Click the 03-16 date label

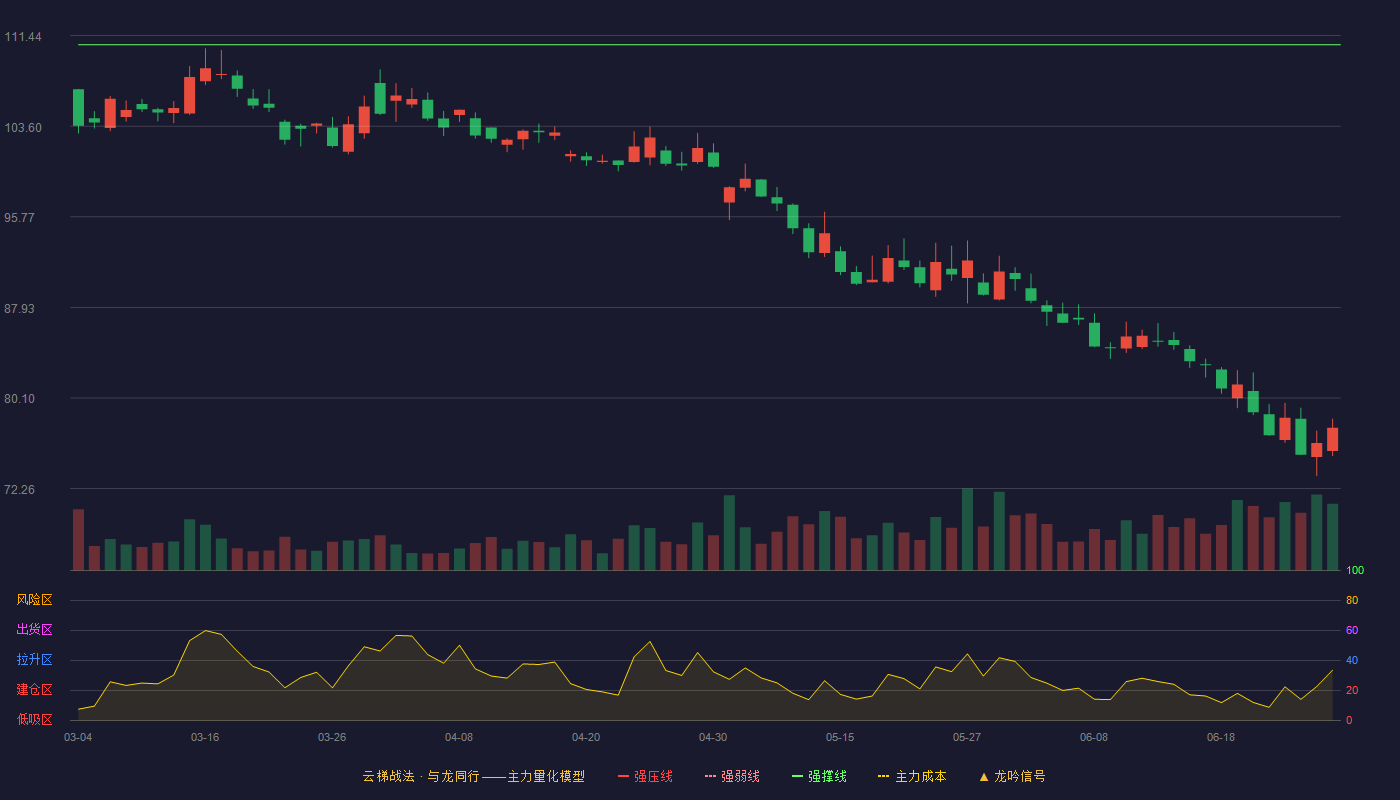[205, 737]
